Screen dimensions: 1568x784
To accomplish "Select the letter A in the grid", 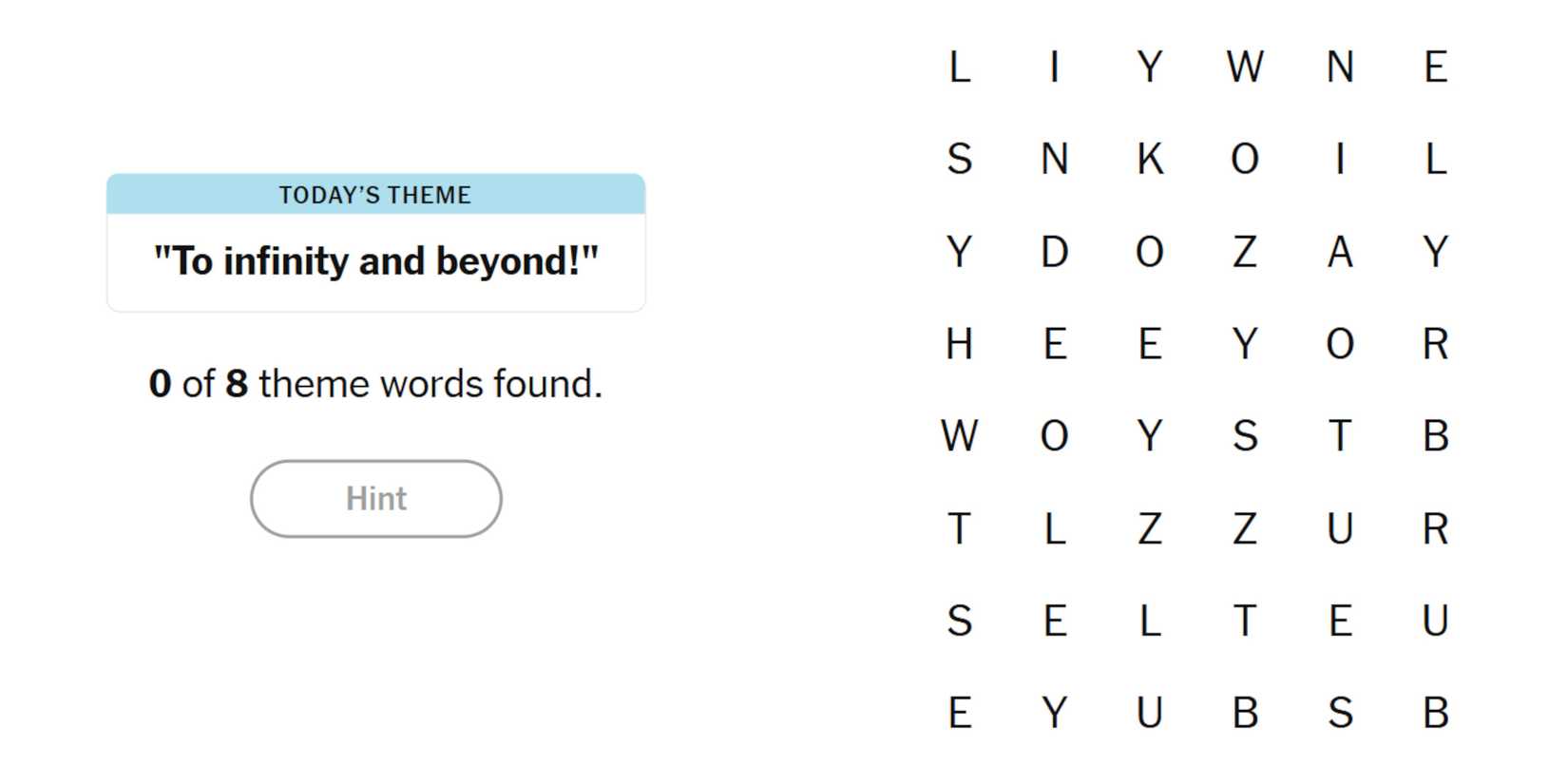I will (x=1340, y=252).
